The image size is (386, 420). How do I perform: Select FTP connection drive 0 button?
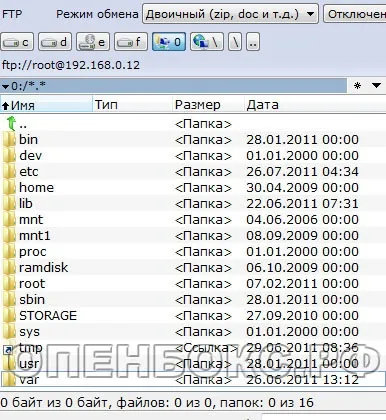pos(169,42)
